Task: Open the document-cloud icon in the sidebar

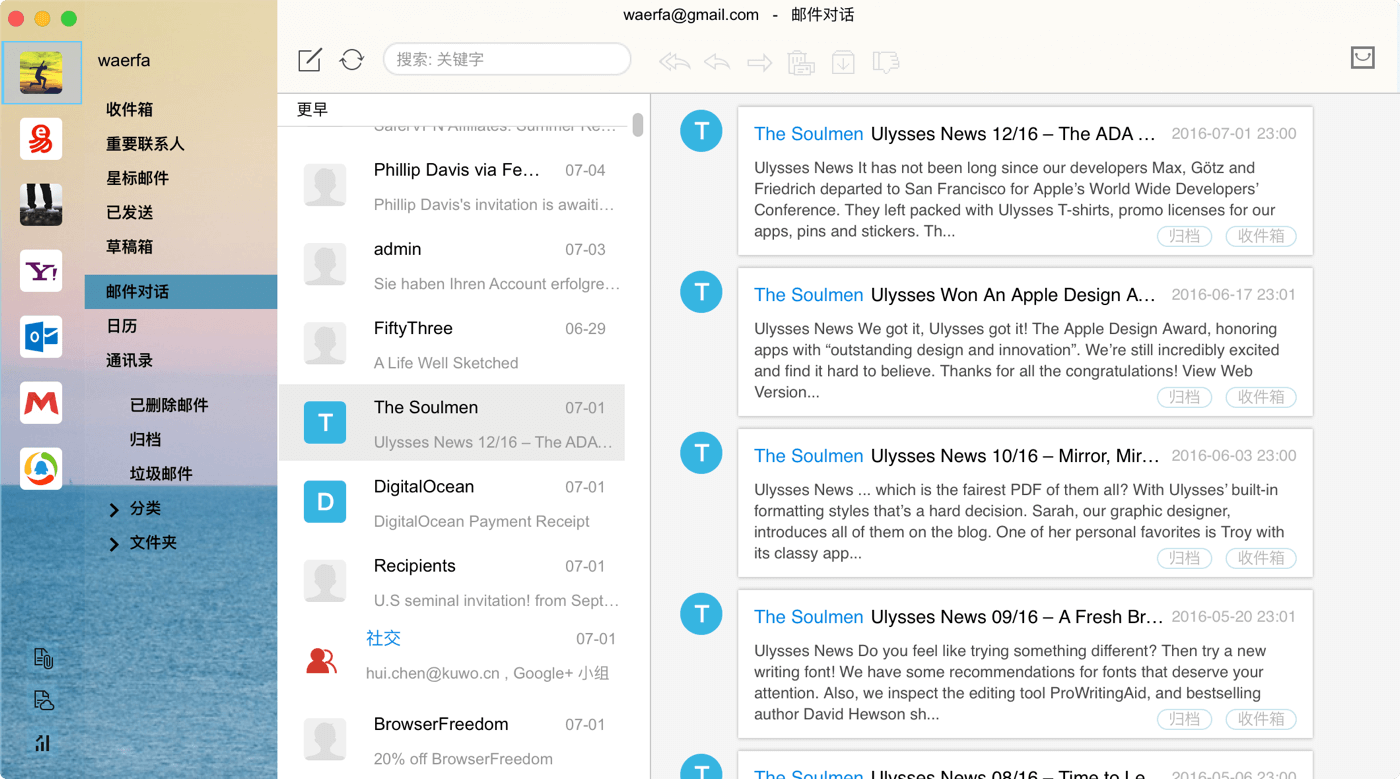Action: point(43,700)
